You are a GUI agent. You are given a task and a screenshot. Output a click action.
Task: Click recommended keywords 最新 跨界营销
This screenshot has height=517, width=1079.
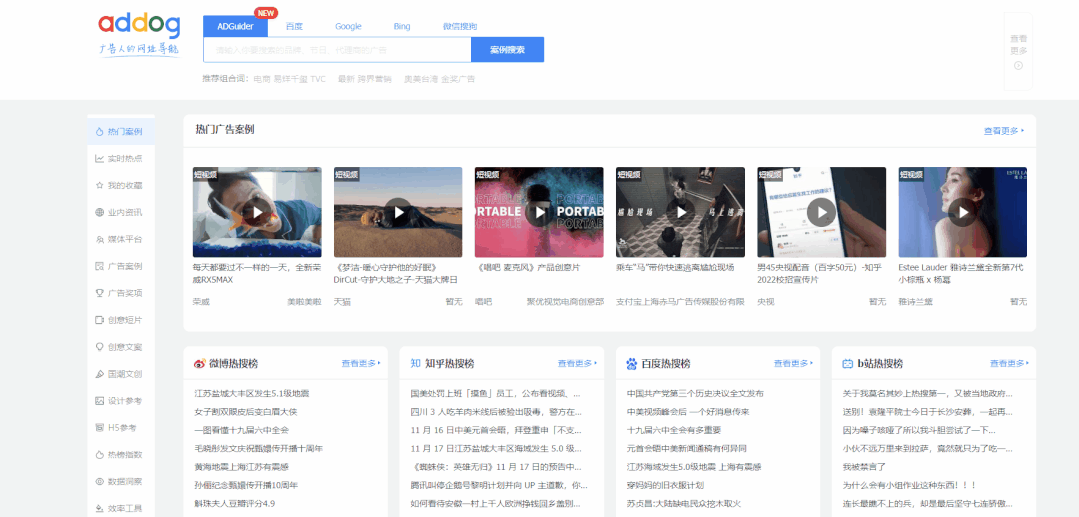(x=364, y=79)
